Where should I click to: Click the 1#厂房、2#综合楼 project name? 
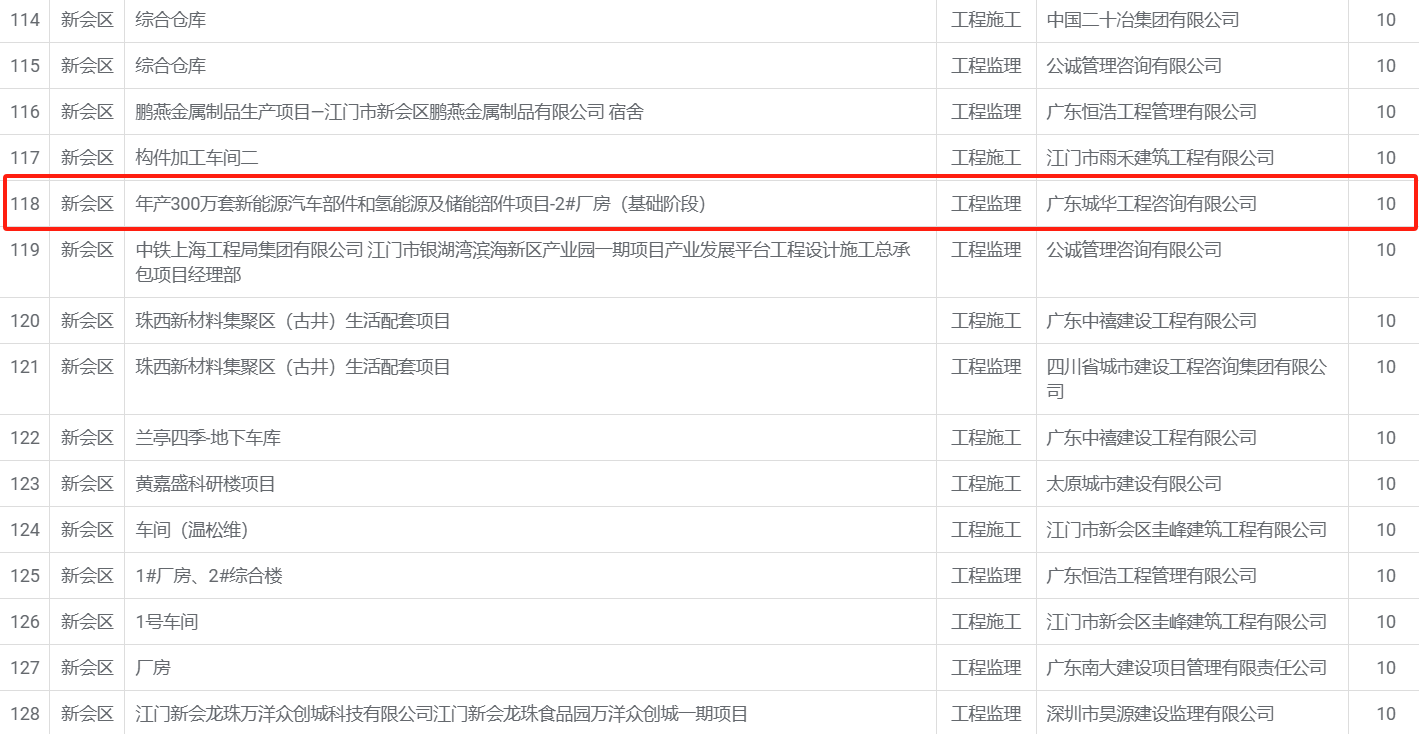click(x=209, y=576)
